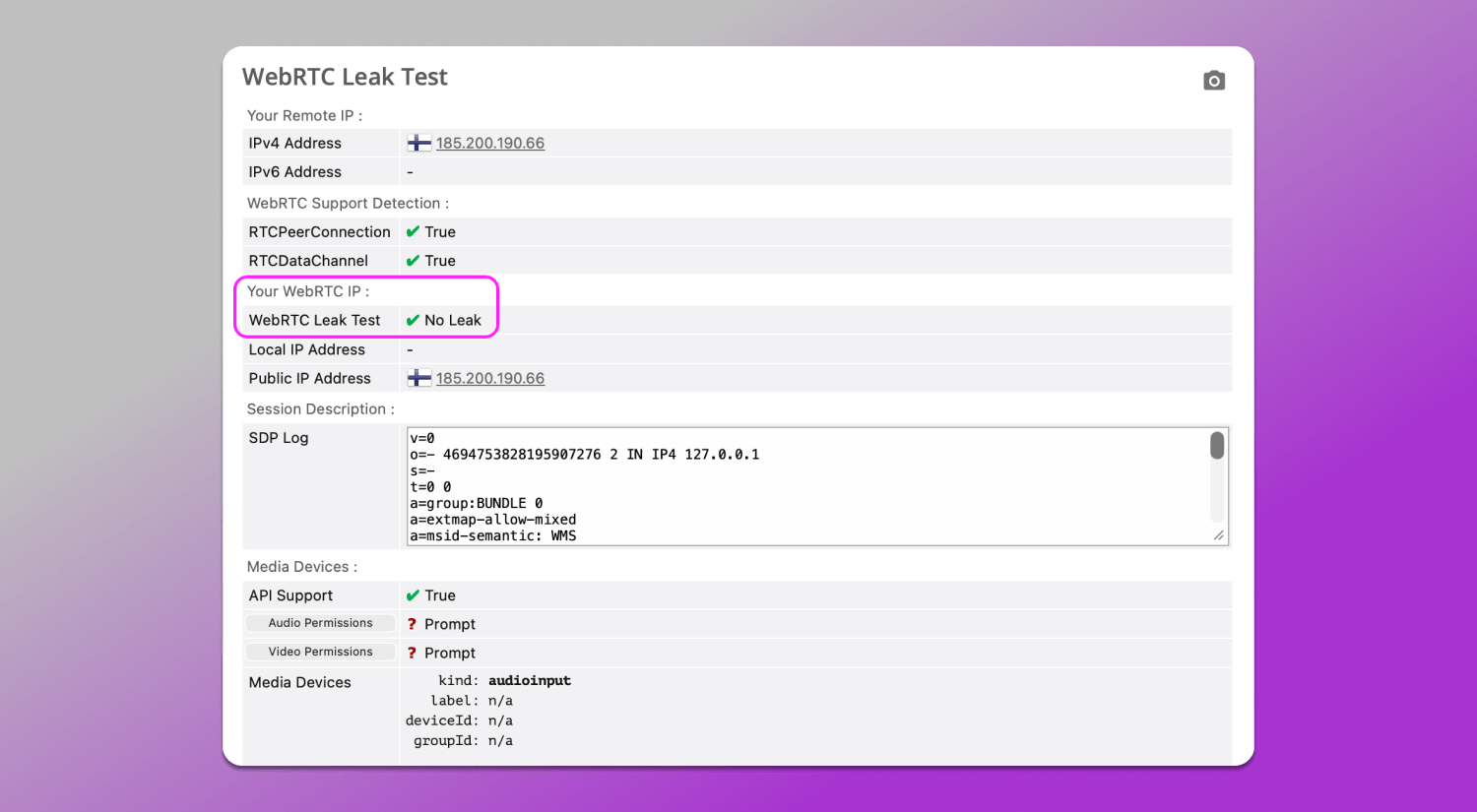
Task: Click the Local IP Address row
Action: pos(307,348)
